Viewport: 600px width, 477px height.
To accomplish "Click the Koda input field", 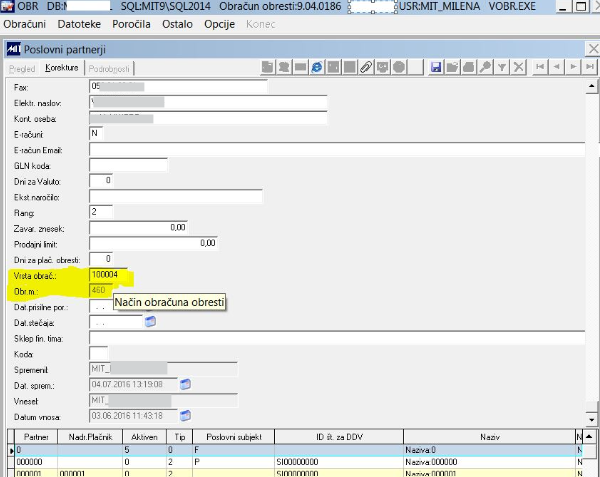I will [x=99, y=353].
